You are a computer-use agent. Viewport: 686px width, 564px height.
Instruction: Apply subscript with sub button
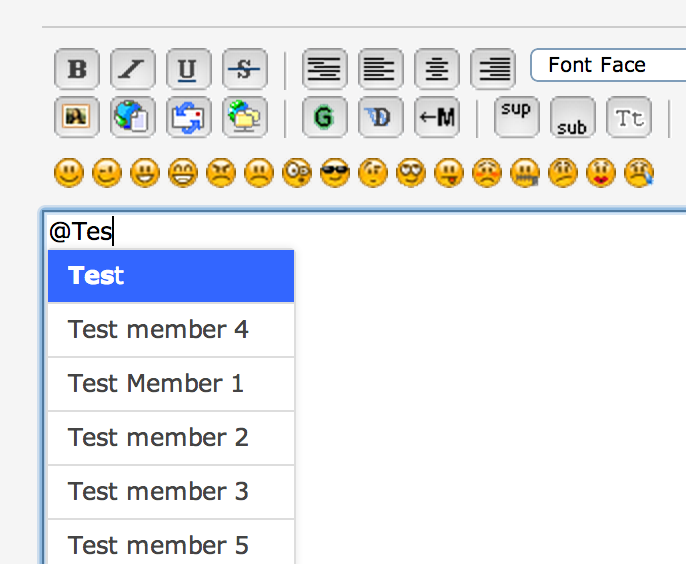(573, 117)
